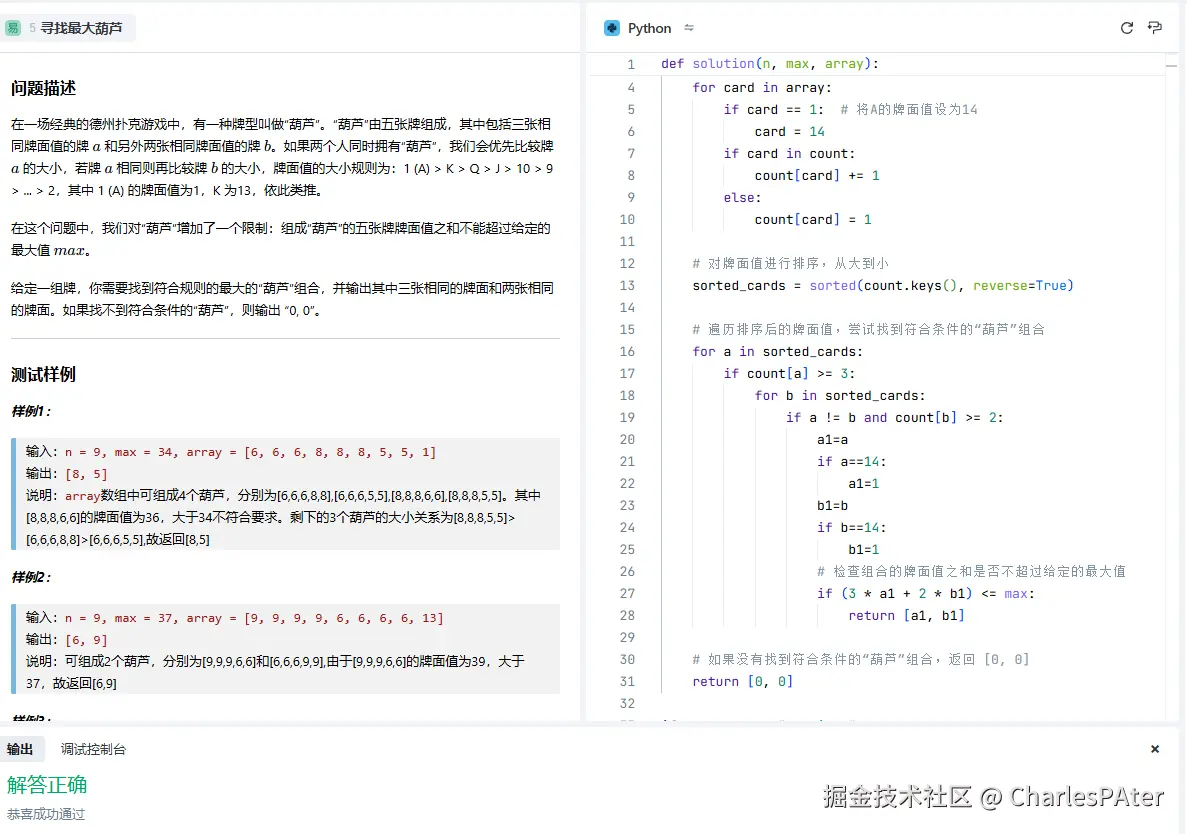This screenshot has width=1187, height=834.
Task: Click the run icon at the top right
Action: pos(1154,28)
